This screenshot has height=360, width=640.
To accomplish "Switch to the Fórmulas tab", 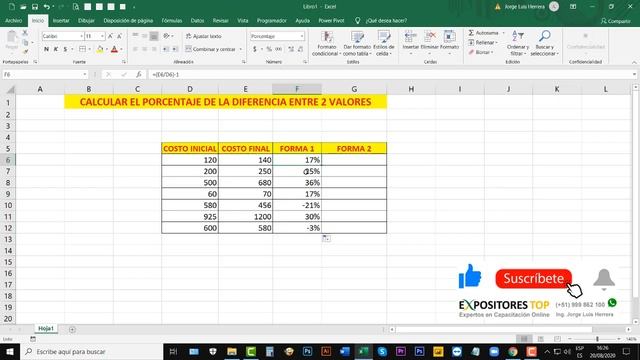I will point(172,20).
